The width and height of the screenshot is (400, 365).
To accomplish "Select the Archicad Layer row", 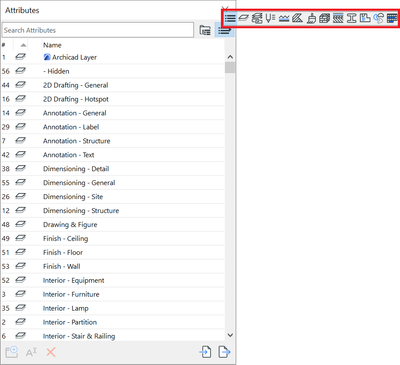I will pos(113,57).
